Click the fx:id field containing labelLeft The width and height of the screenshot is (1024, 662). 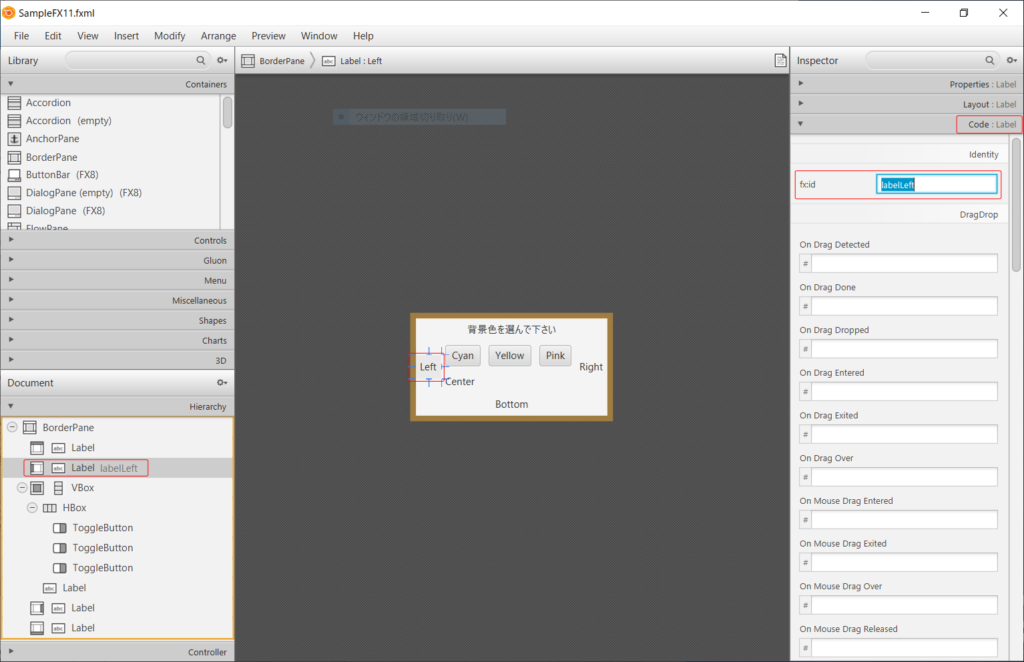(936, 183)
